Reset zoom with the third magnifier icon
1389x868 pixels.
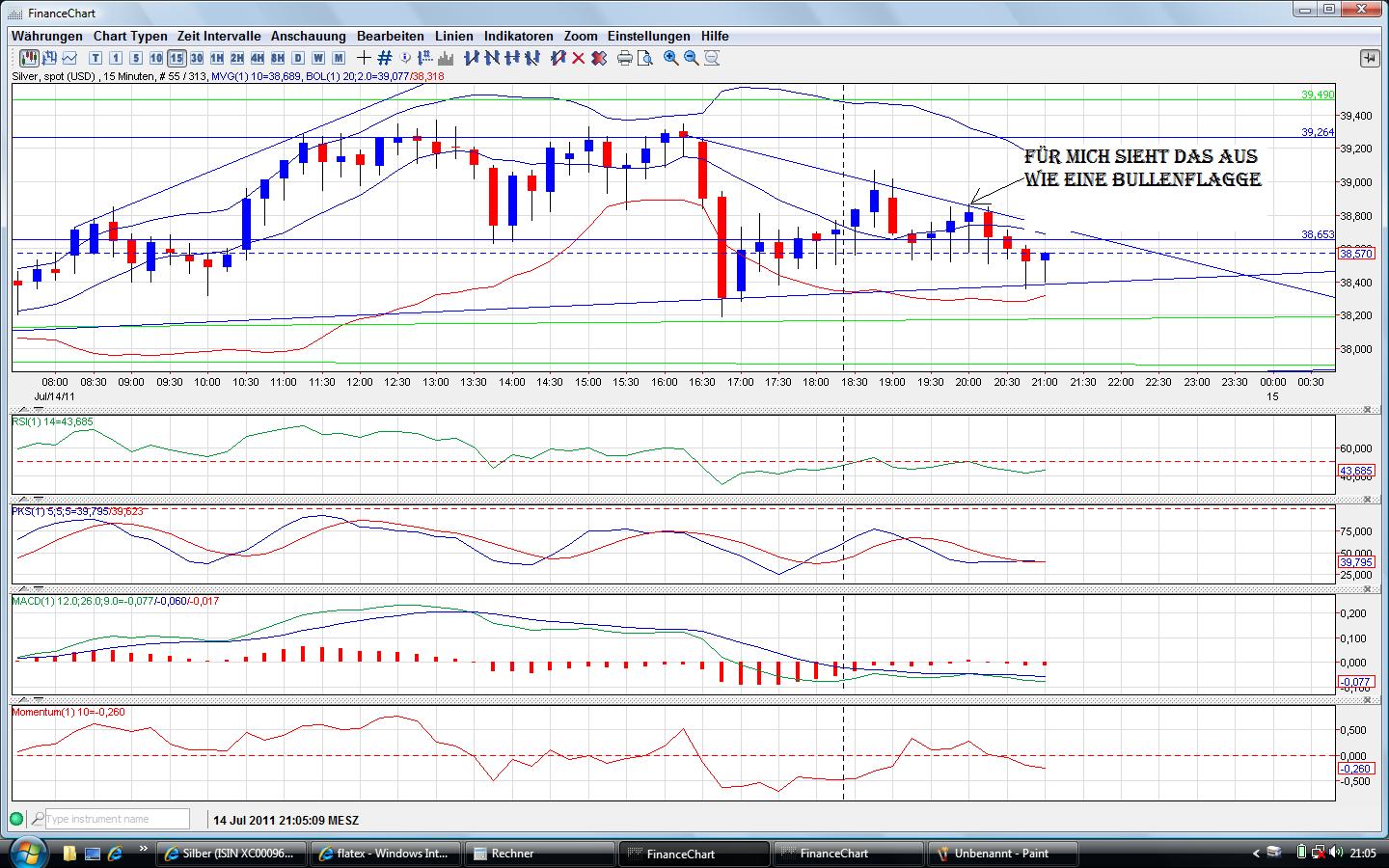point(712,58)
